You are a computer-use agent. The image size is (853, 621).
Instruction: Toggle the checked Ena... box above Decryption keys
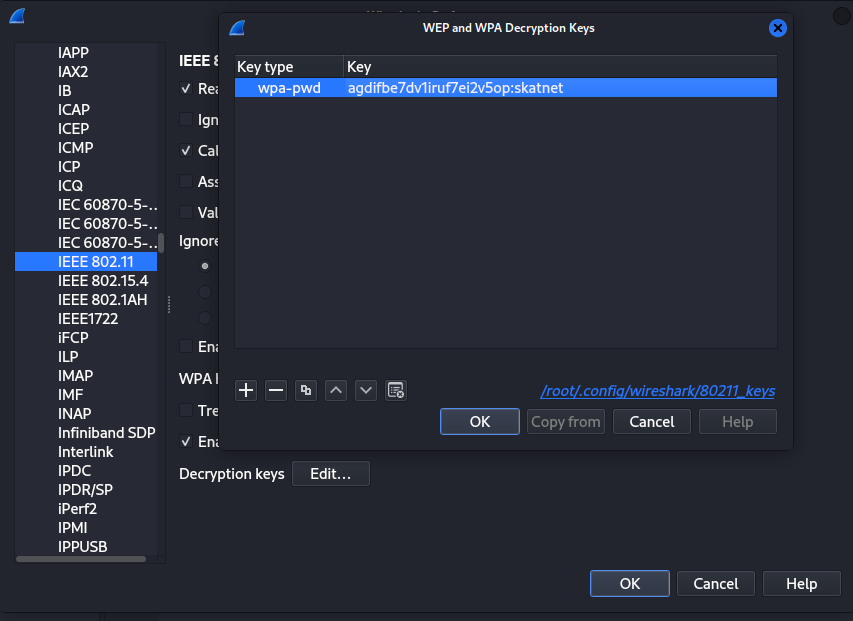point(186,441)
